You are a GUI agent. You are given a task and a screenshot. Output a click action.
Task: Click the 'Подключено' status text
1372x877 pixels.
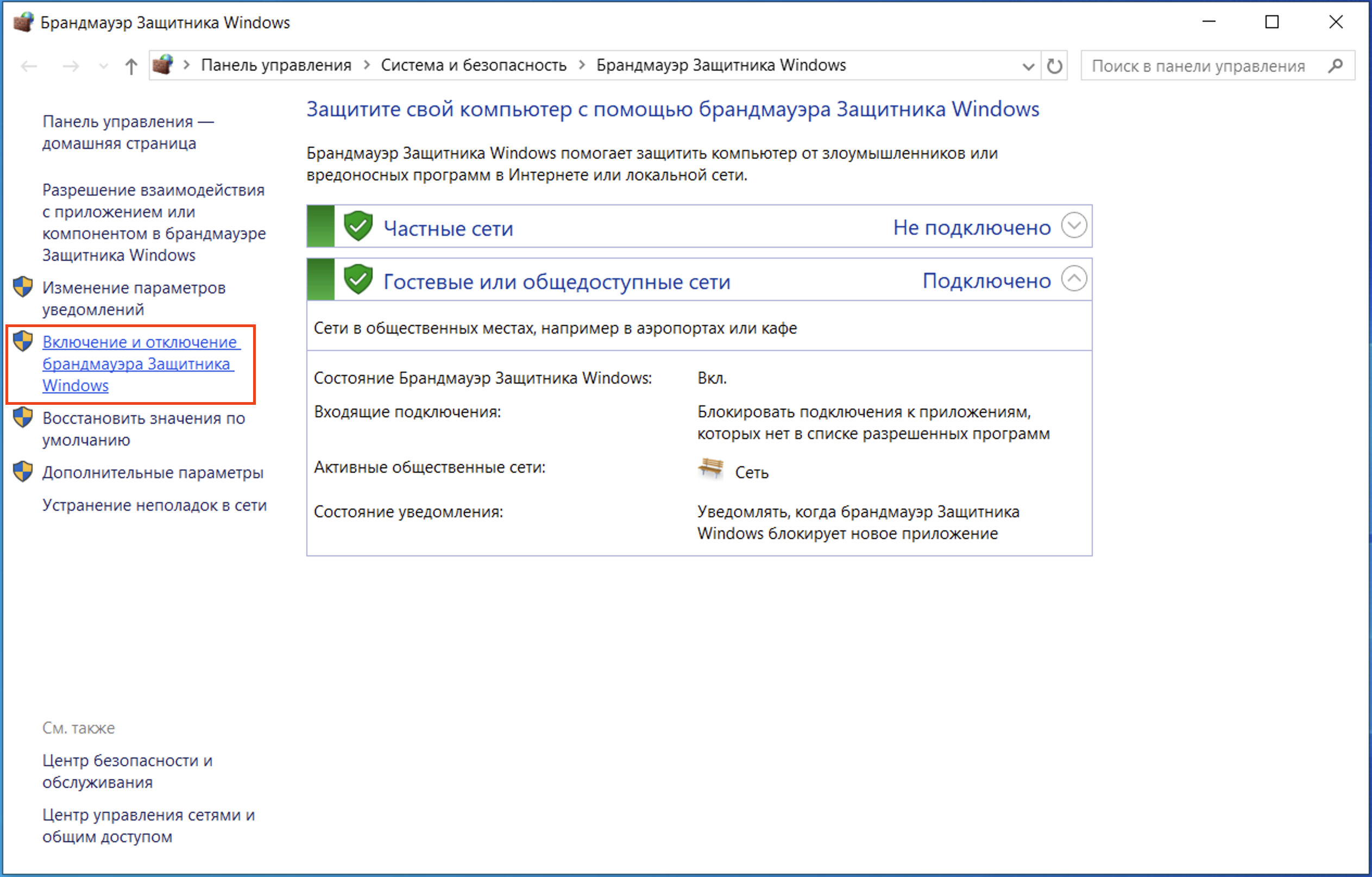(x=986, y=281)
